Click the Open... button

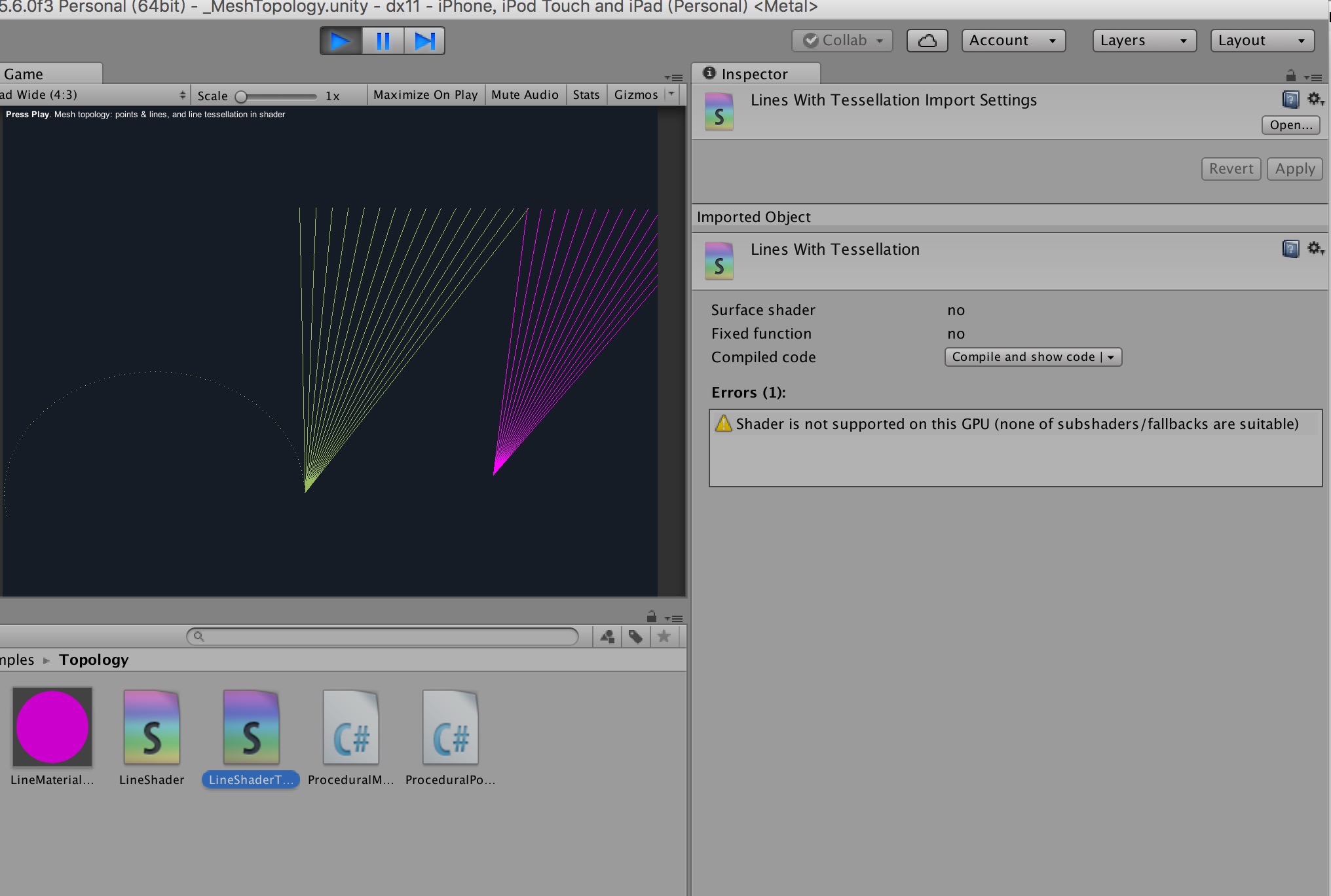pyautogui.click(x=1290, y=125)
